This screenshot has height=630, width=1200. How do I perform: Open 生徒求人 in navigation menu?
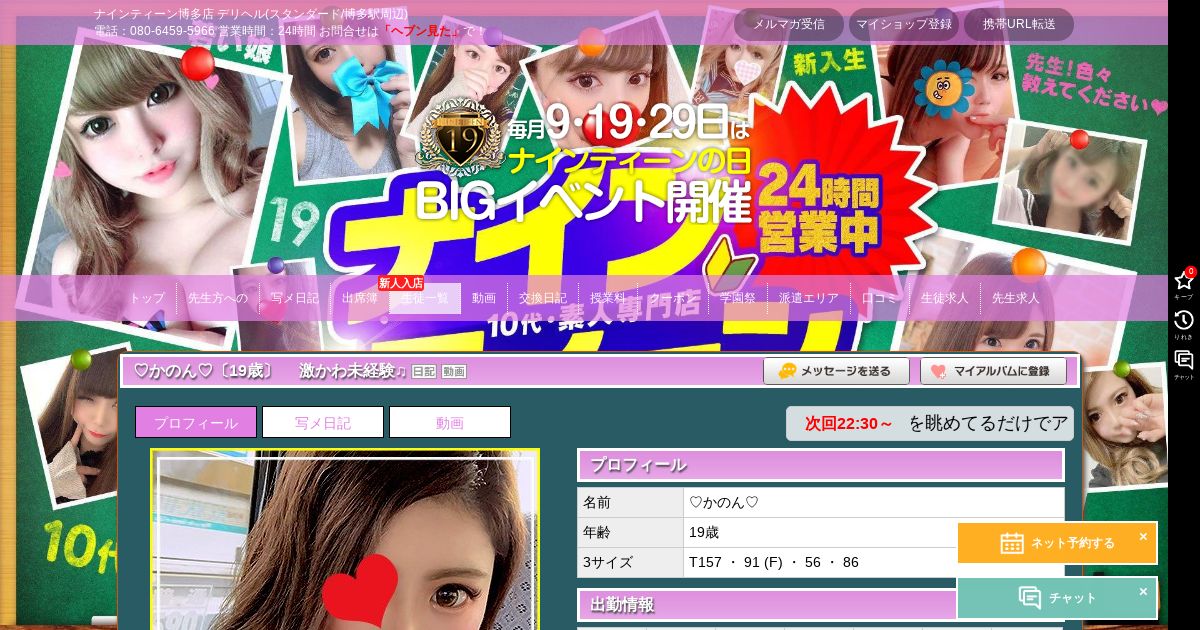pyautogui.click(x=945, y=298)
